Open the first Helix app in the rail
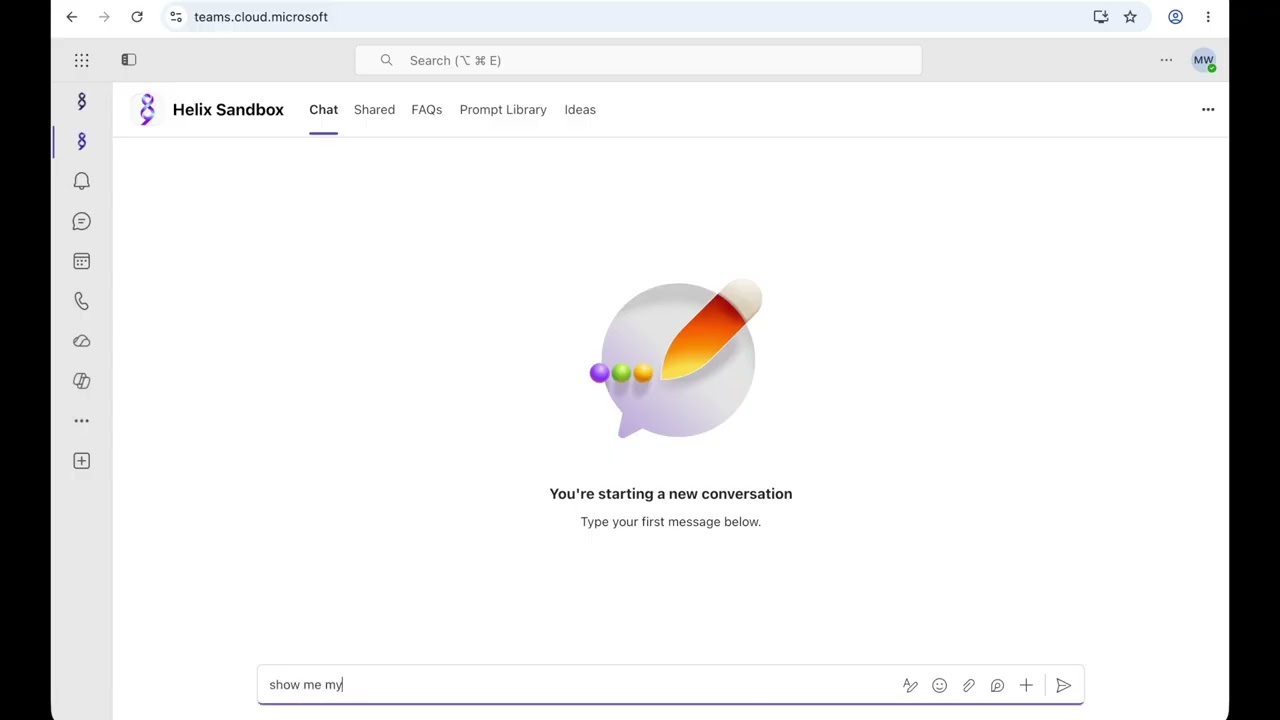Image resolution: width=1280 pixels, height=720 pixels. pos(82,101)
